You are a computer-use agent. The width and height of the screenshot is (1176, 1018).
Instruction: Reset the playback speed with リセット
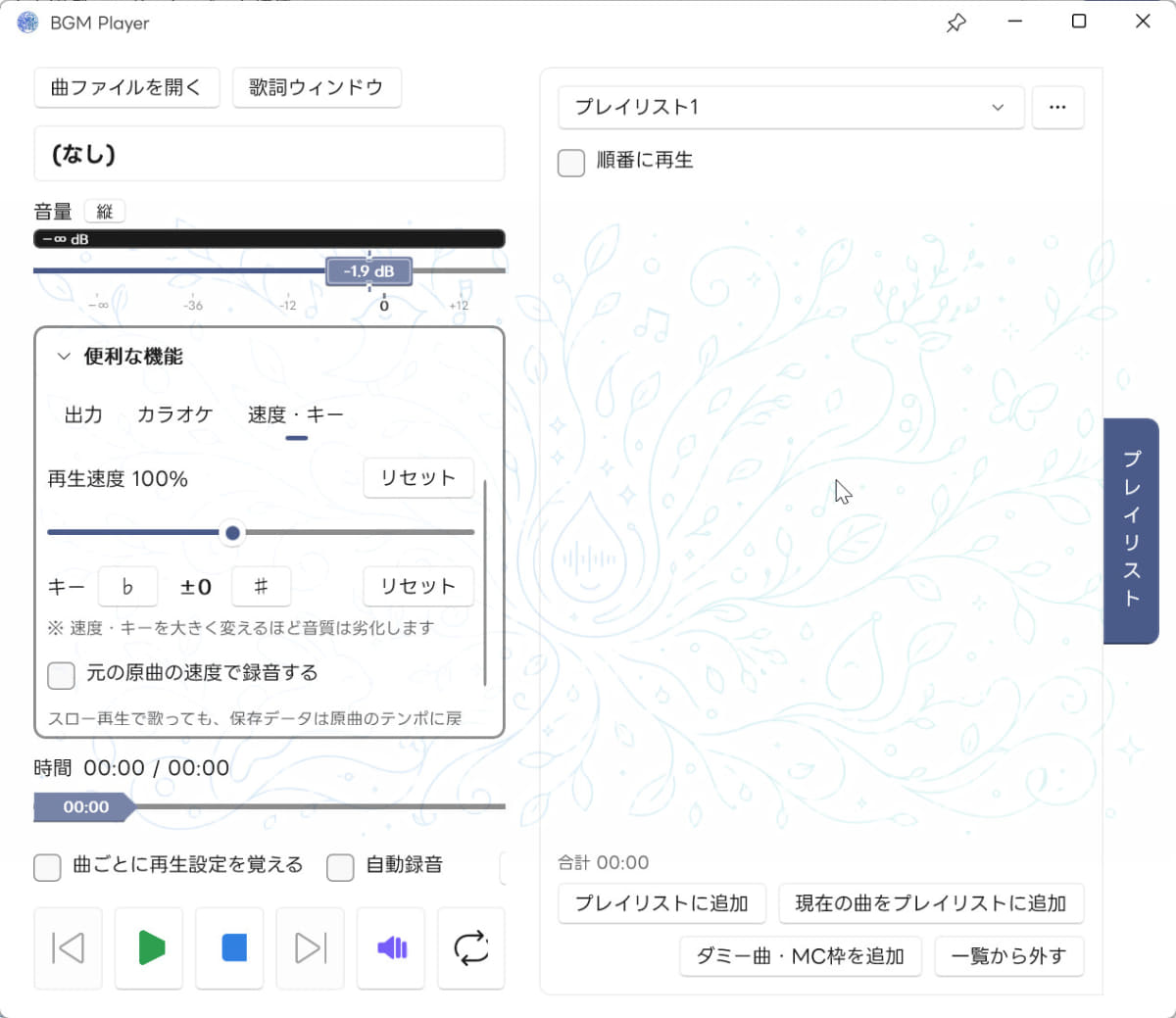click(418, 477)
